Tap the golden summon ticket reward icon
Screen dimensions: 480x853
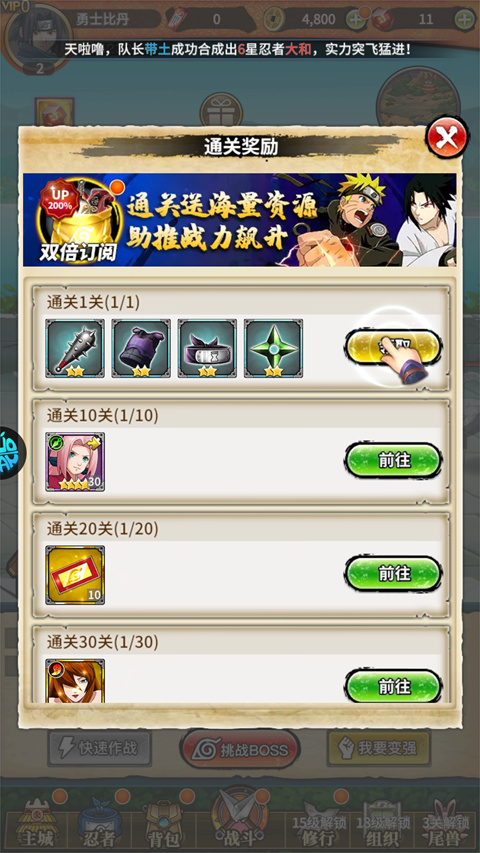click(75, 575)
